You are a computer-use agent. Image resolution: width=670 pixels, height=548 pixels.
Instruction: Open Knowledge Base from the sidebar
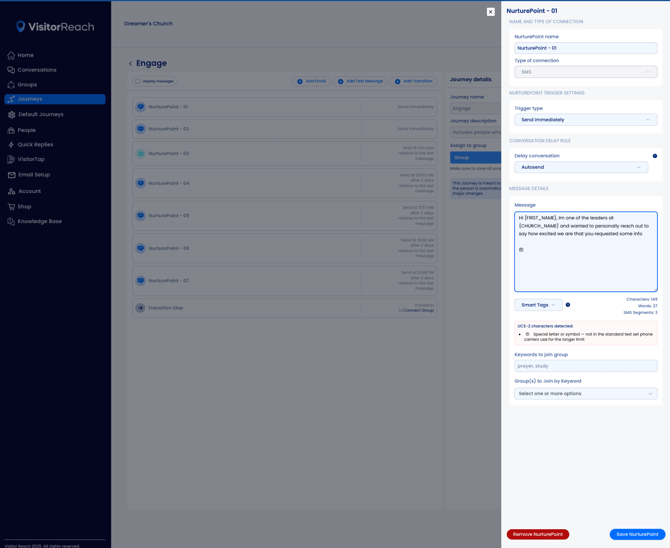[39, 221]
